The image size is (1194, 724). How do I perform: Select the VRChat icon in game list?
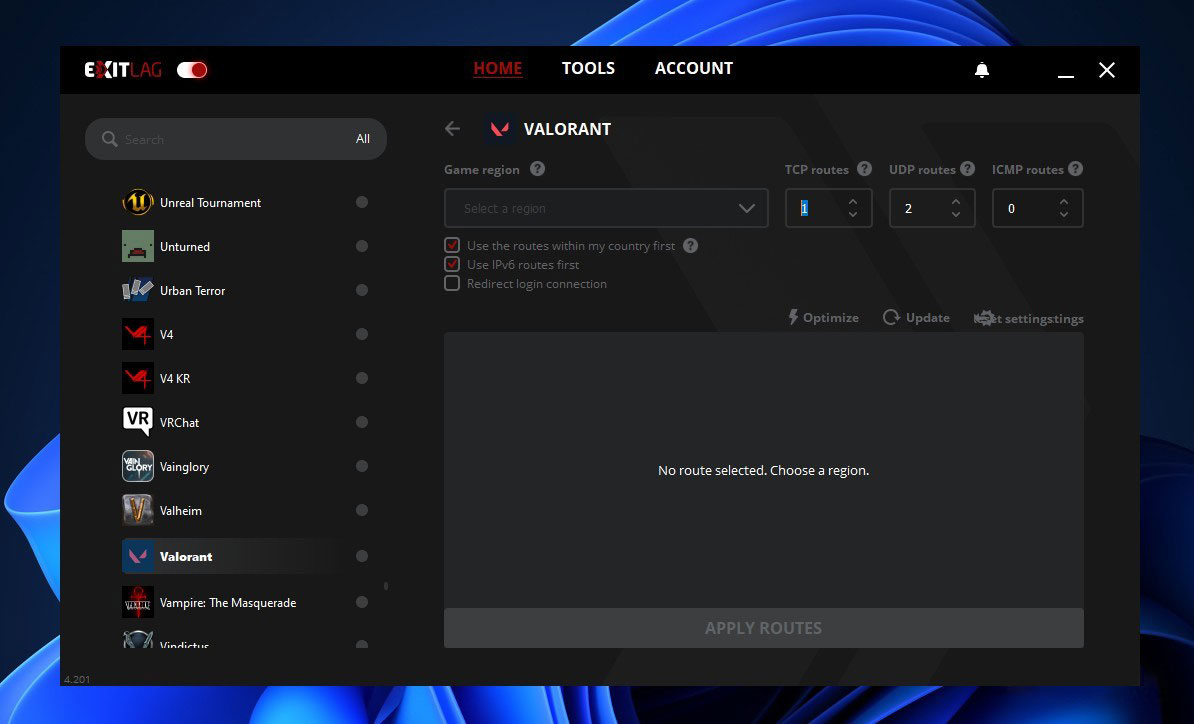pyautogui.click(x=137, y=422)
